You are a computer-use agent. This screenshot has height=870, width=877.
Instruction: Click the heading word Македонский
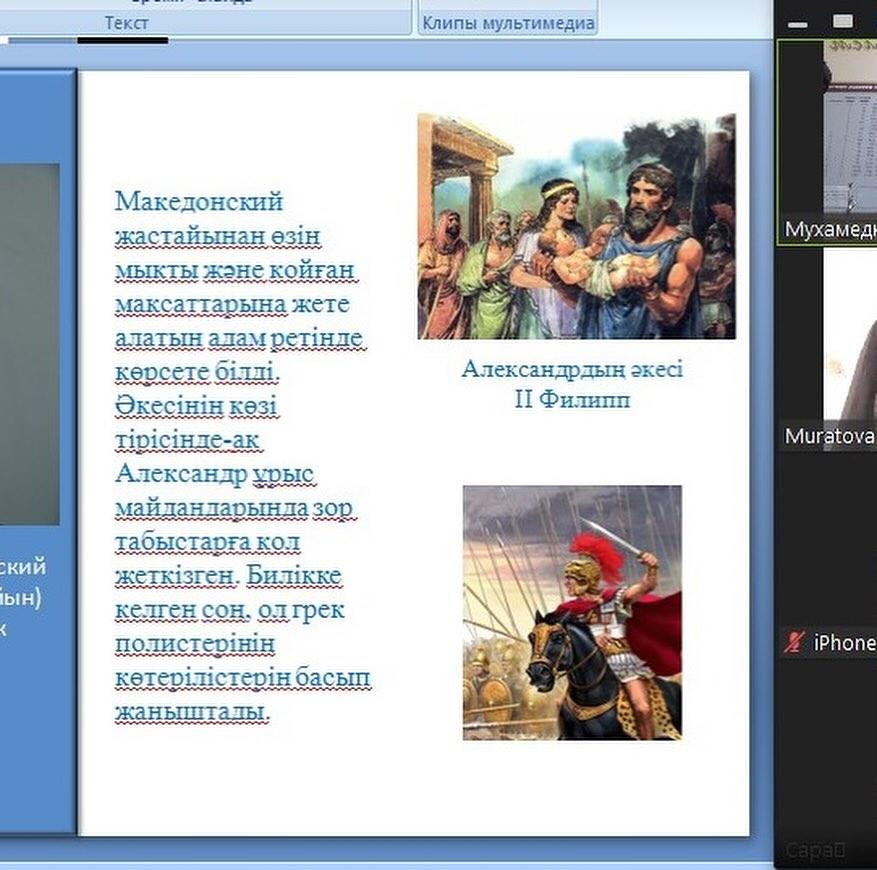(x=199, y=201)
